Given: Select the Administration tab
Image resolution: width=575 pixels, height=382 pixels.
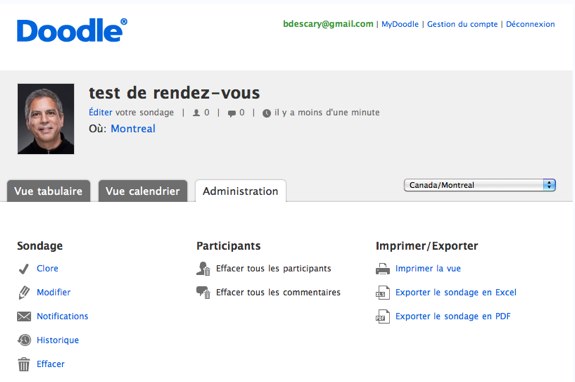Looking at the screenshot, I should (241, 191).
